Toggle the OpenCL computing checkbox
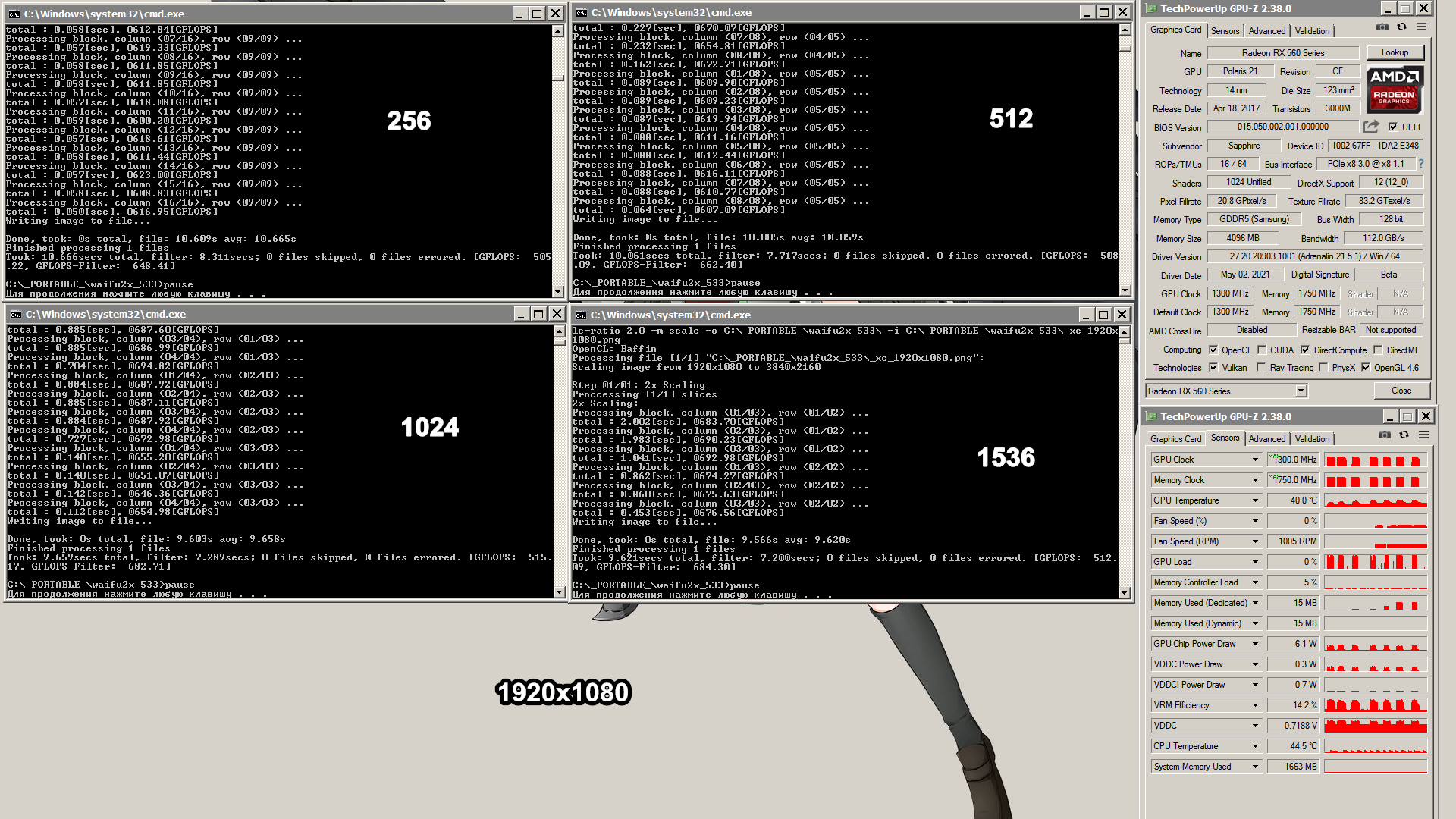Image resolution: width=1456 pixels, height=819 pixels. click(x=1213, y=350)
